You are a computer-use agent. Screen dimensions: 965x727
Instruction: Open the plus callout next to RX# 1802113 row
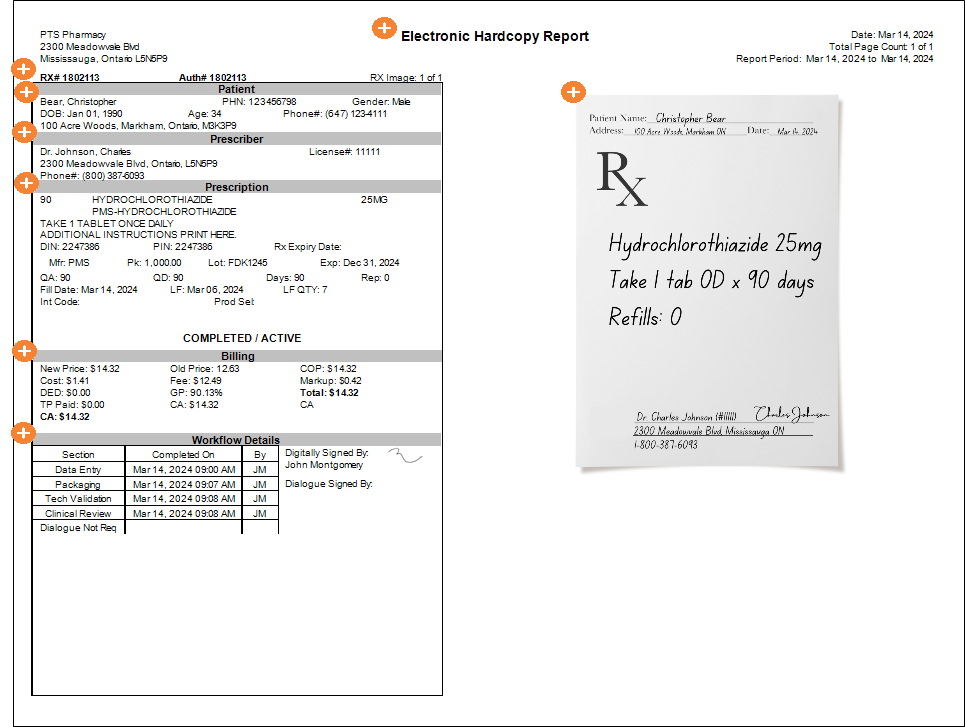point(22,69)
